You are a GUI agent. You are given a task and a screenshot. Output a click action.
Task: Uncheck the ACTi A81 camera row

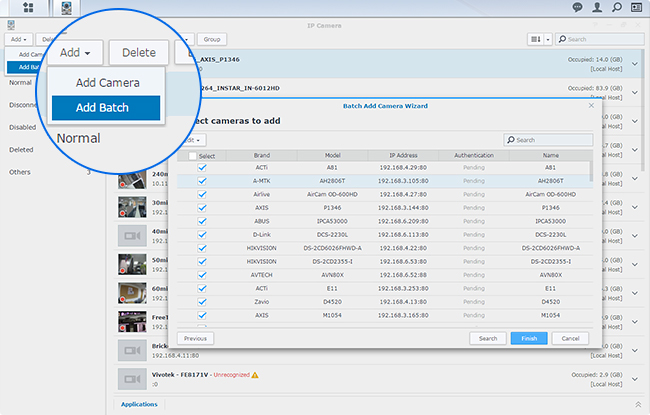pyautogui.click(x=202, y=168)
